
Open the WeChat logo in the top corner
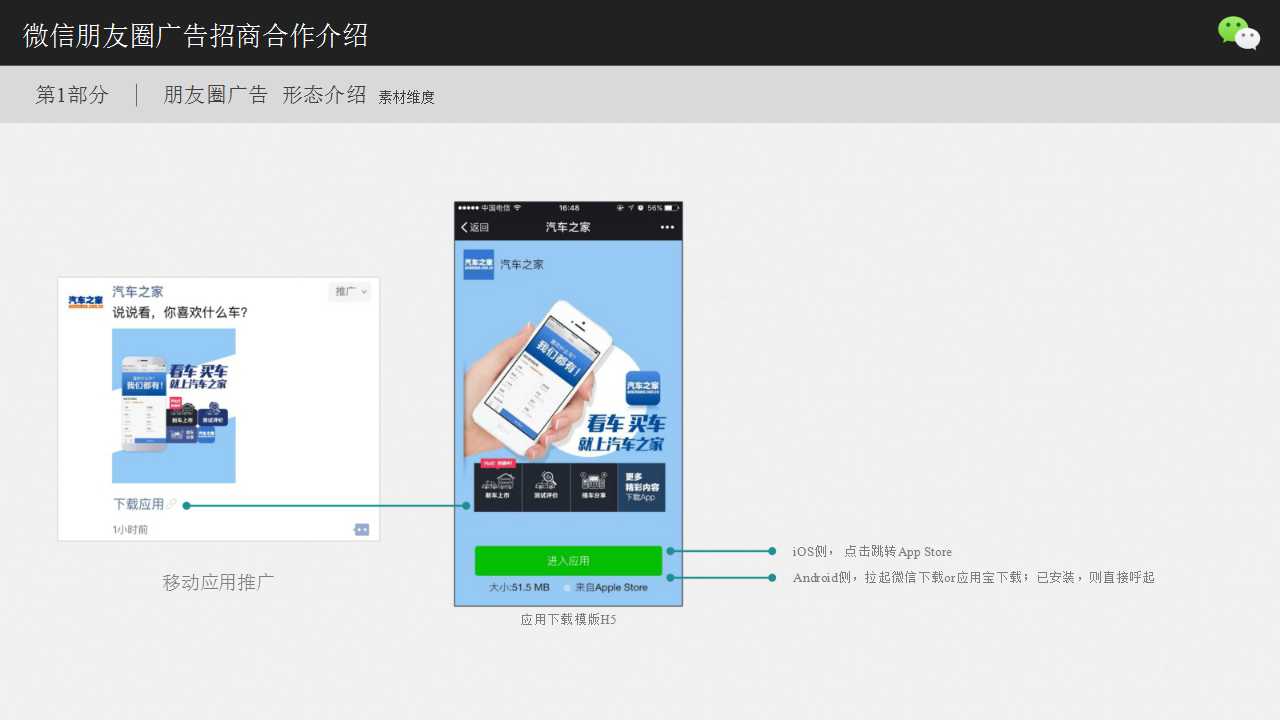pyautogui.click(x=1238, y=34)
